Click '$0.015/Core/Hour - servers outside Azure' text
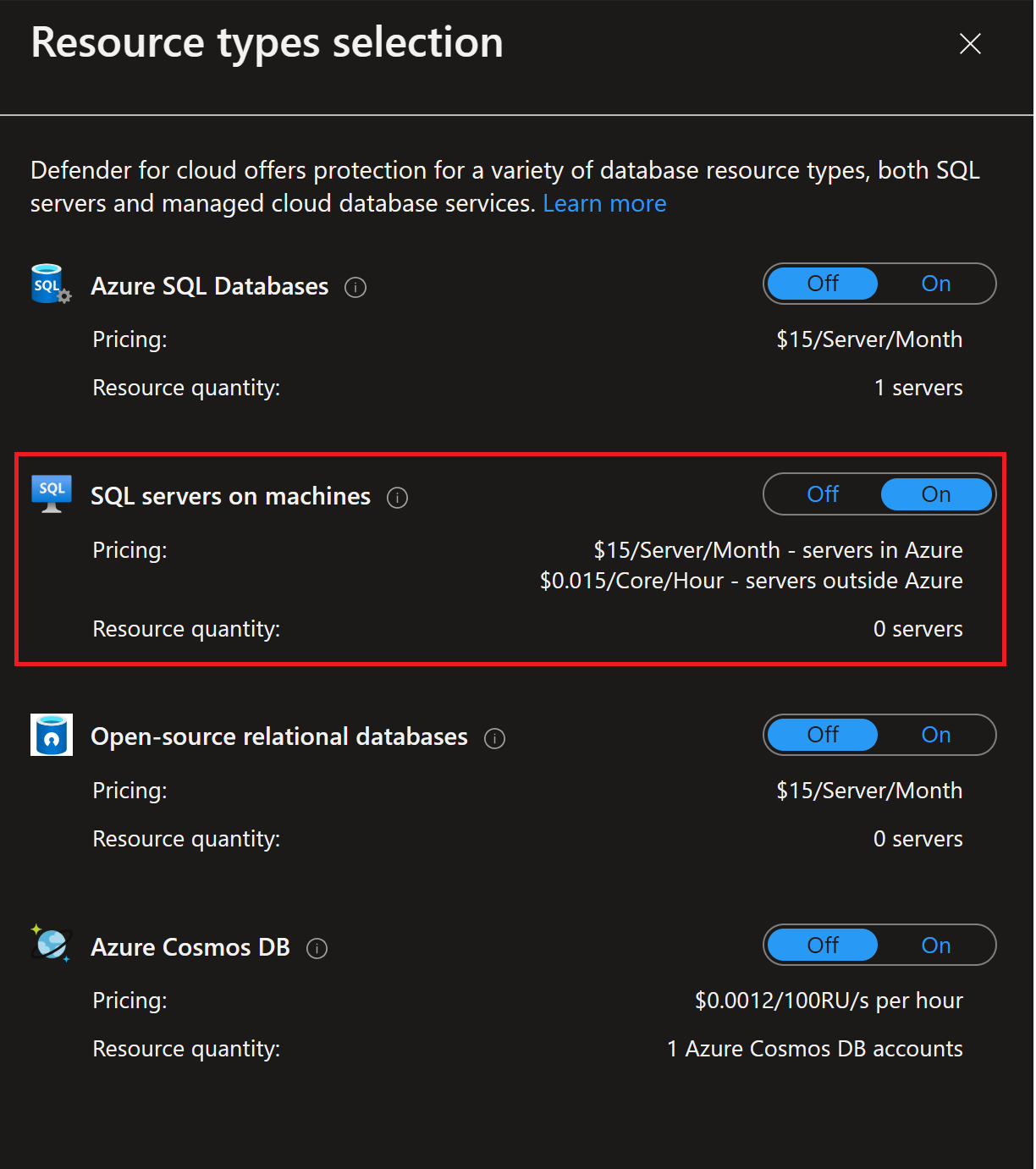This screenshot has height=1169, width=1036. pos(752,581)
